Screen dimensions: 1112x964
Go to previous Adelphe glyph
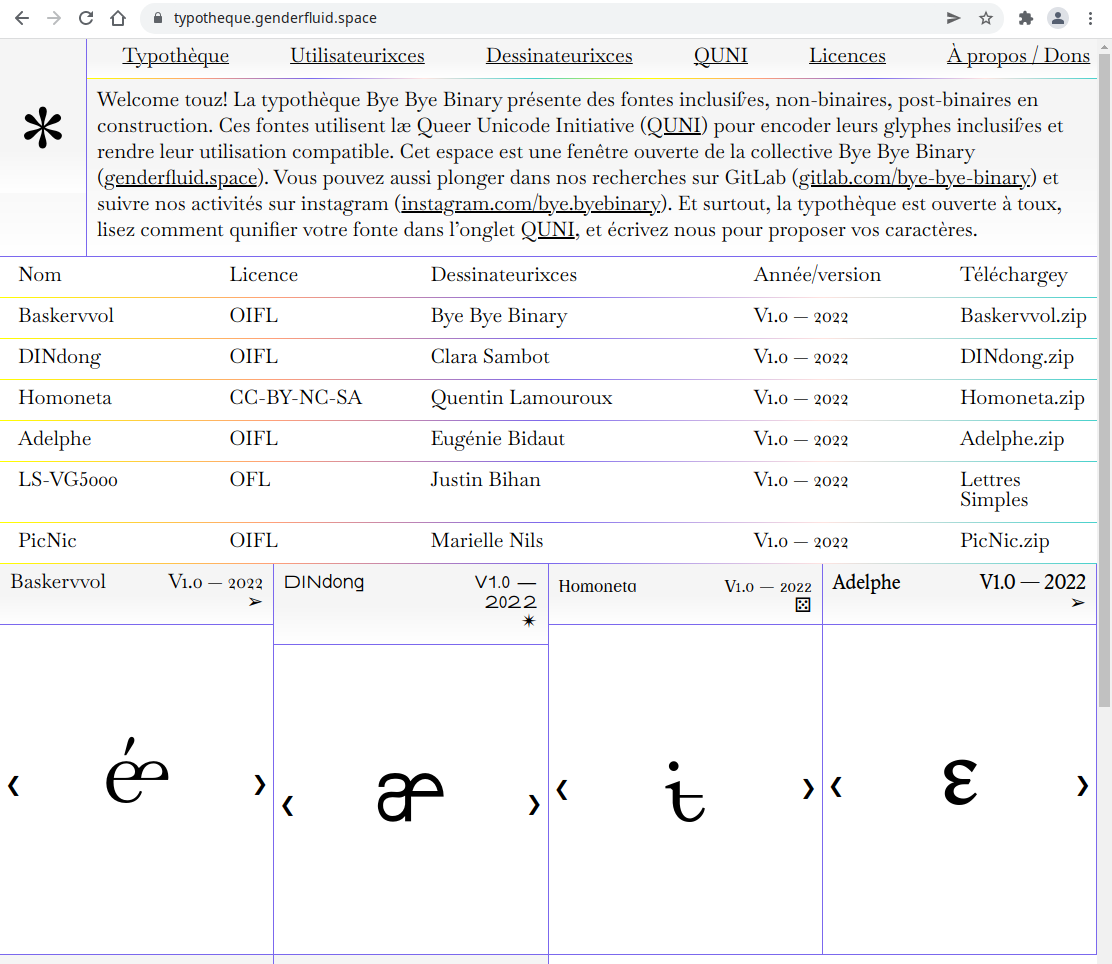pyautogui.click(x=836, y=787)
